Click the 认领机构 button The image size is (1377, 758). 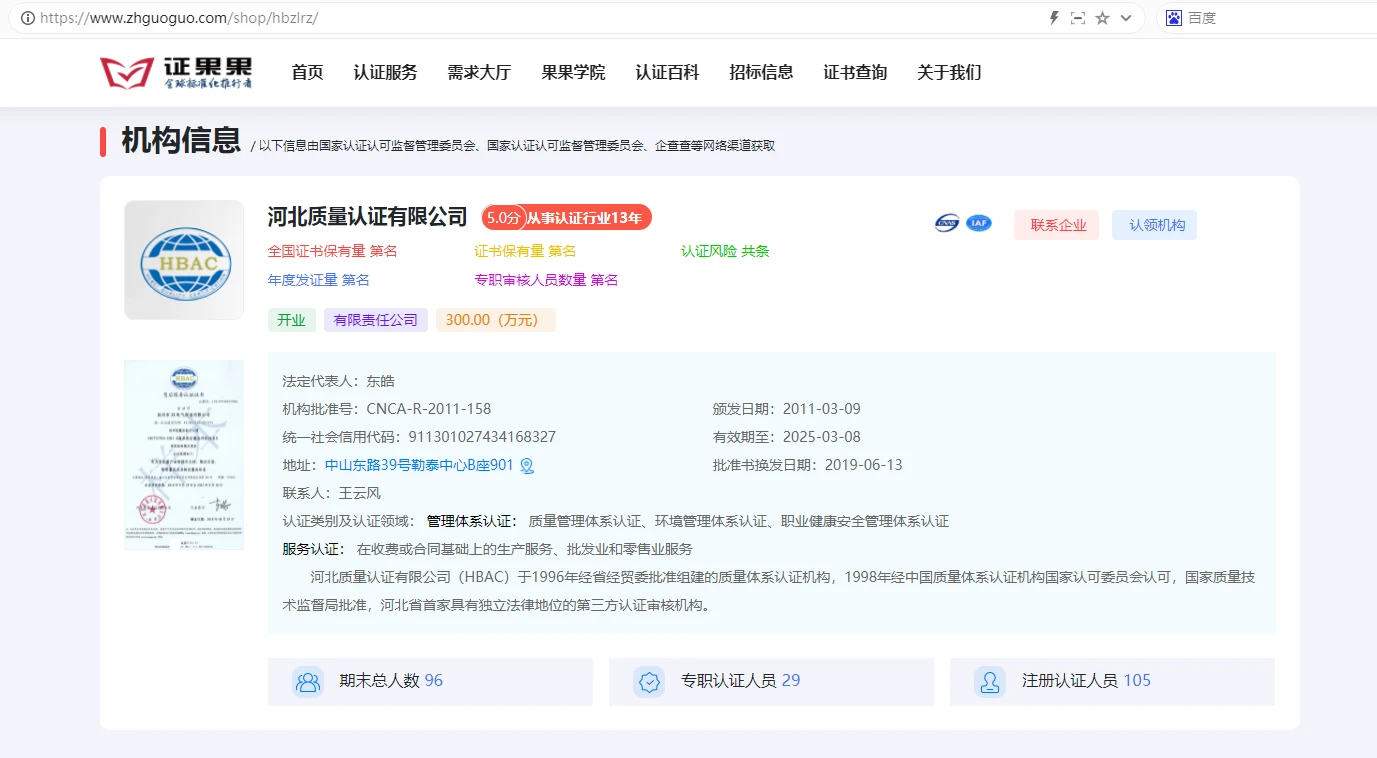coord(1155,225)
